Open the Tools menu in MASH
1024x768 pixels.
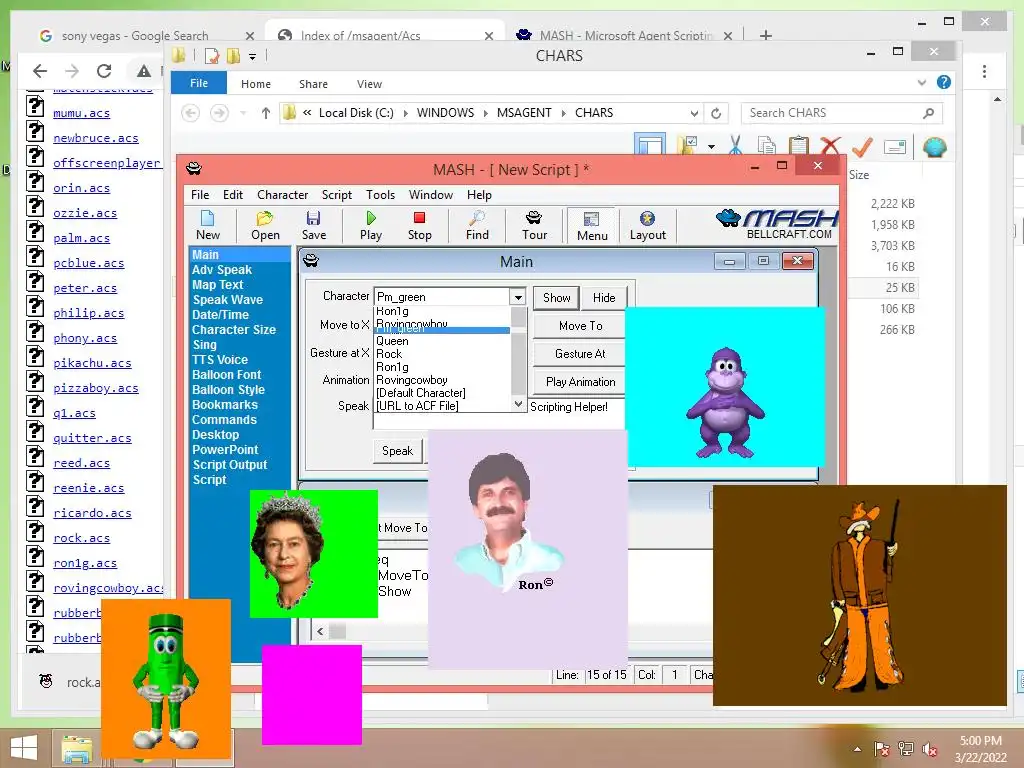coord(380,195)
